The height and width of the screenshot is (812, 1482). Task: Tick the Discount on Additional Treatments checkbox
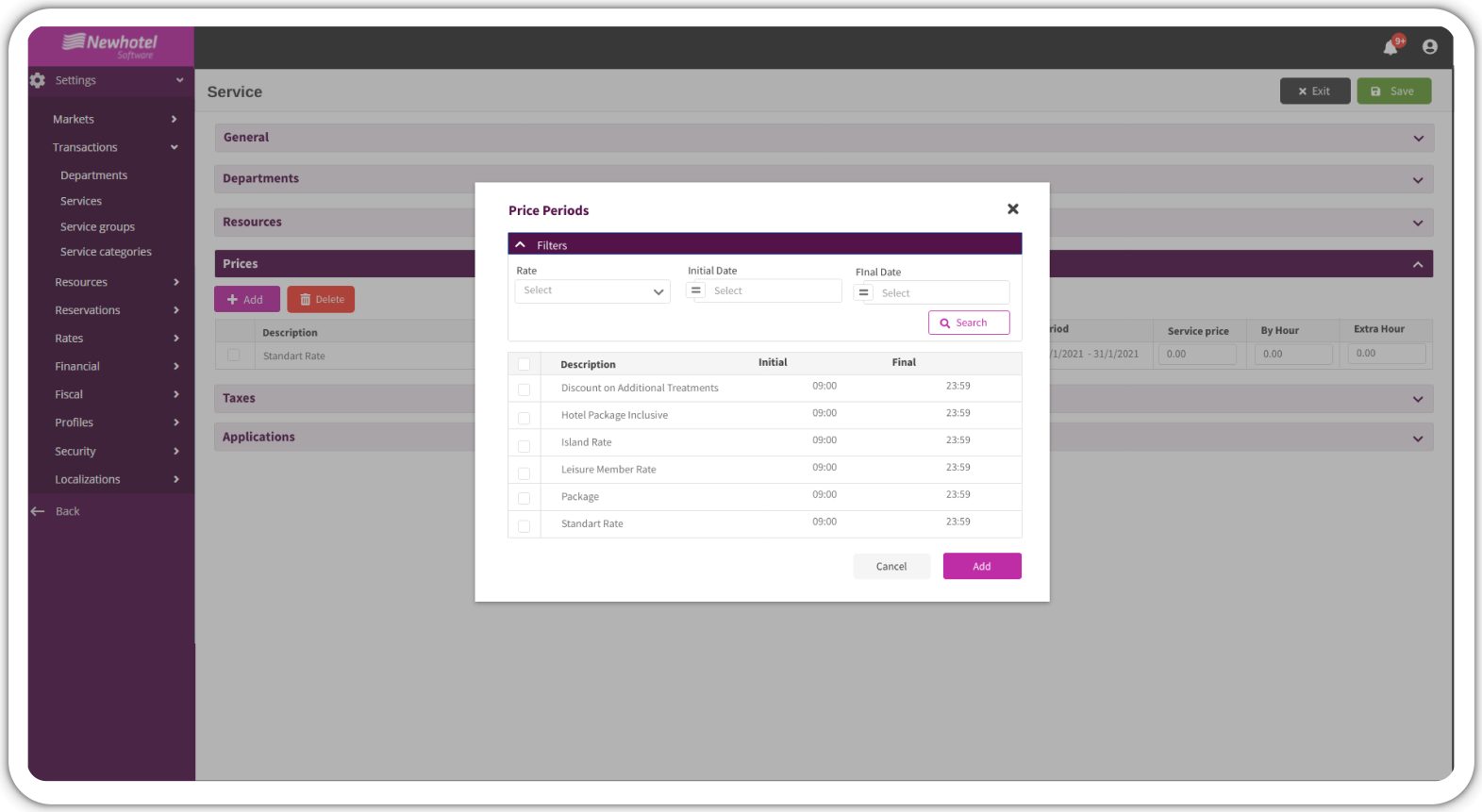pos(524,389)
